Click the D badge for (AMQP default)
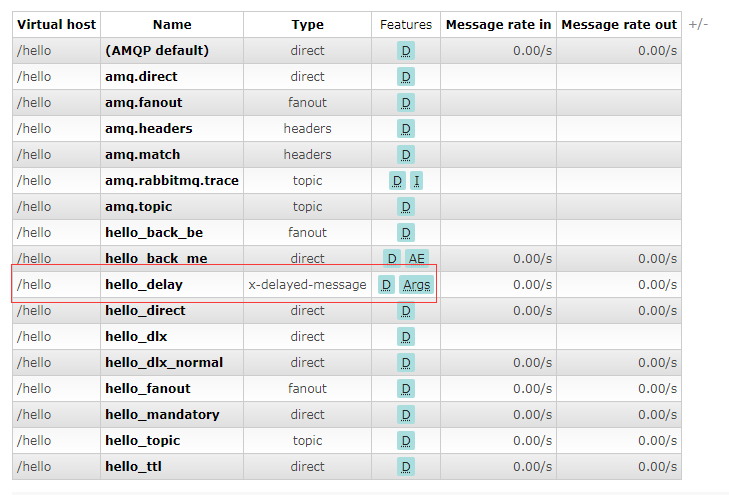Screen dimensions: 729x495 coord(406,51)
